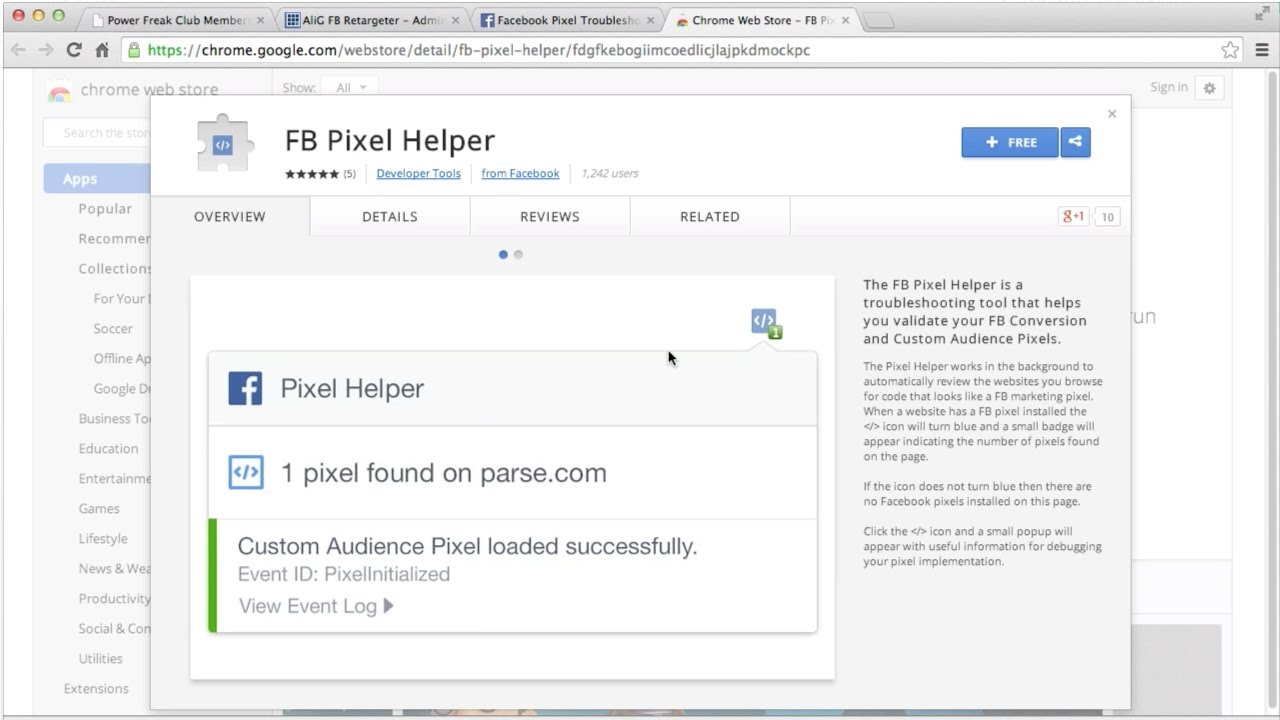Go to the Home page icon
Viewport: 1280px width, 720px height.
(101, 50)
